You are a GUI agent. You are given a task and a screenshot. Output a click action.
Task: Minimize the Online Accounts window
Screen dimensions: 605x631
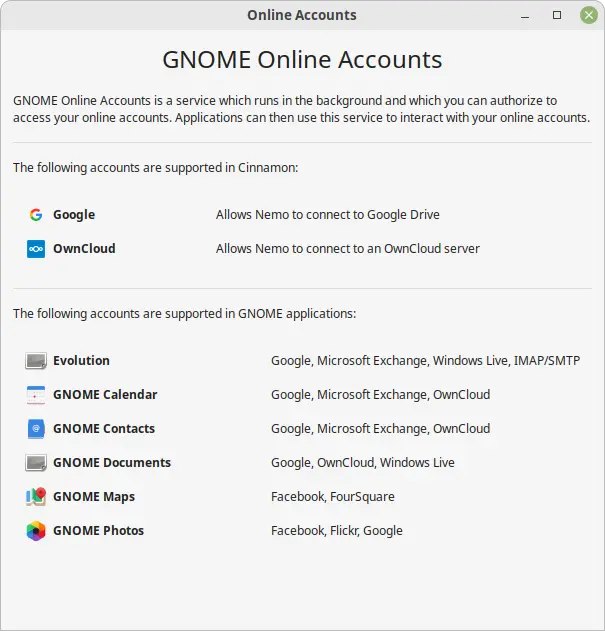pyautogui.click(x=525, y=16)
